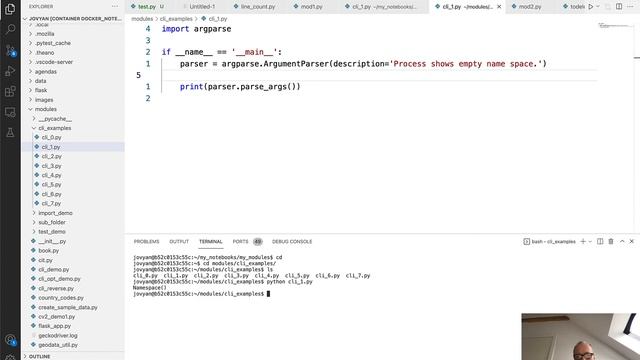The height and width of the screenshot is (360, 640).
Task: Split the editor to the right
Action: 619,7
